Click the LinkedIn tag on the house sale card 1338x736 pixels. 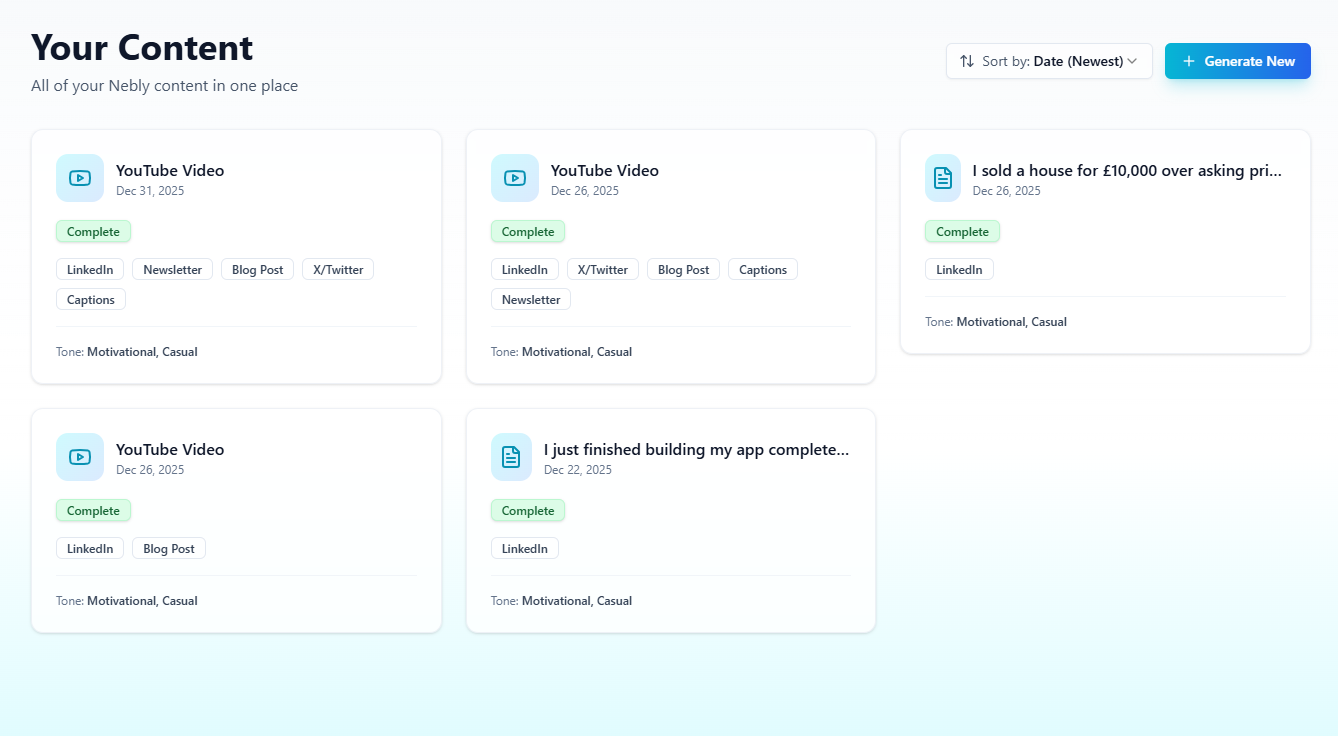tap(959, 269)
